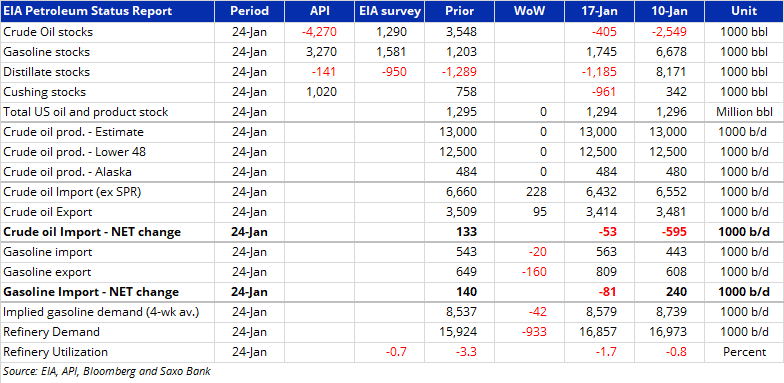Click the WoW value 228

tap(537, 192)
